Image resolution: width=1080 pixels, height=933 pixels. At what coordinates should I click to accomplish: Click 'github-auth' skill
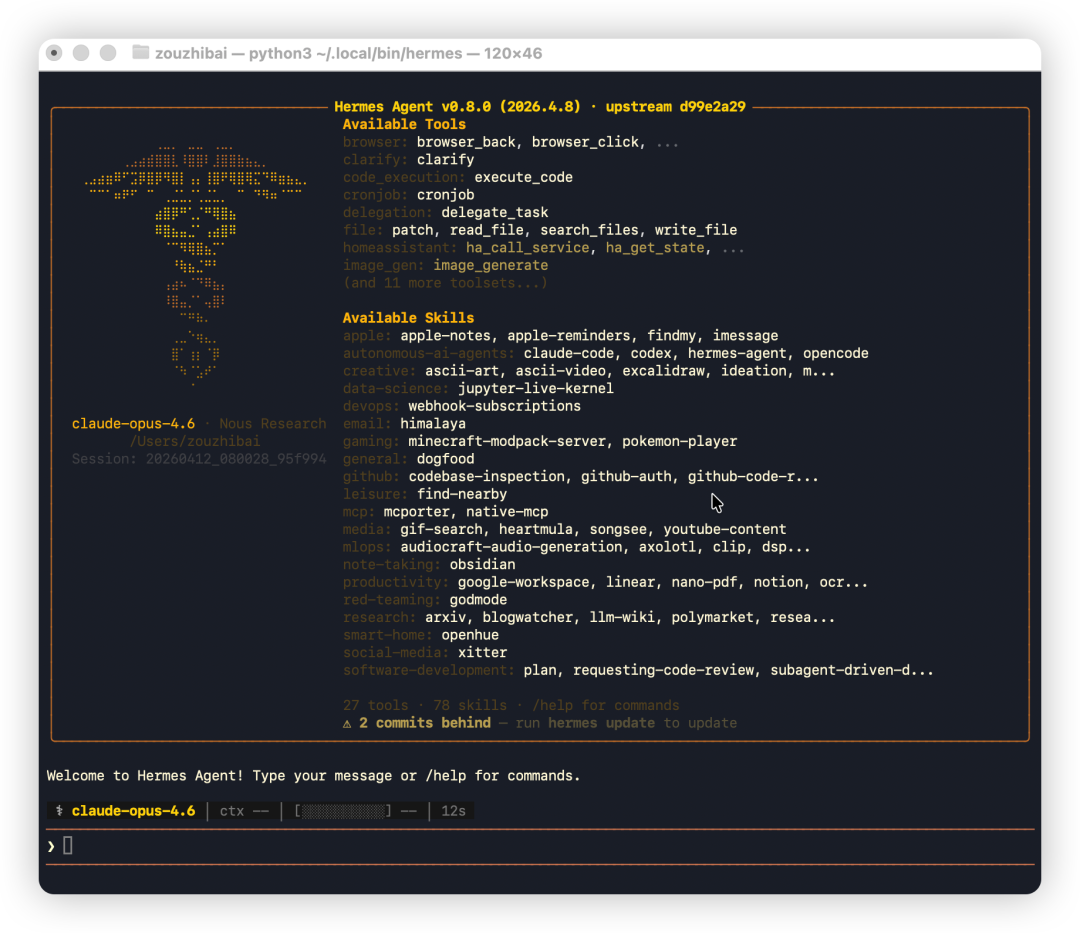click(x=625, y=476)
